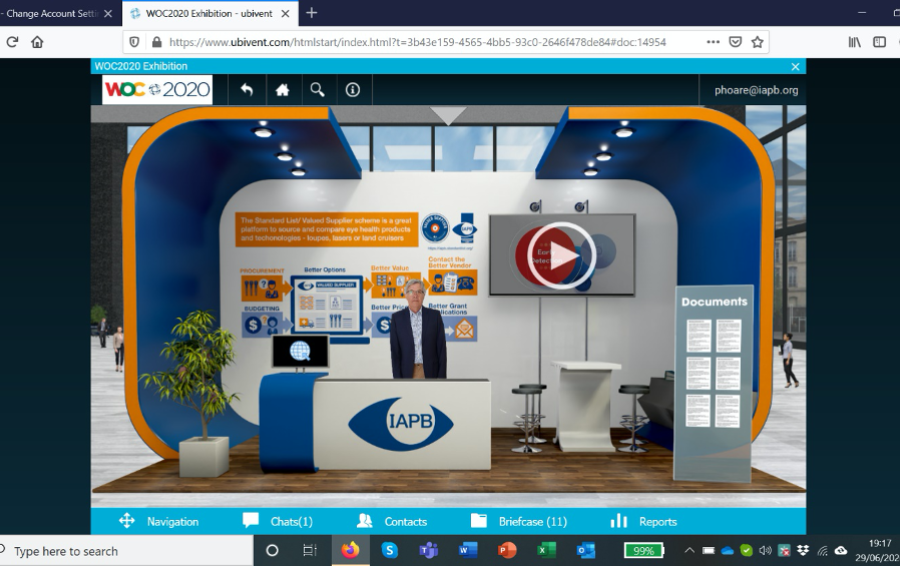The height and width of the screenshot is (568, 900).
Task: Open tracking protection shield
Action: (x=134, y=42)
